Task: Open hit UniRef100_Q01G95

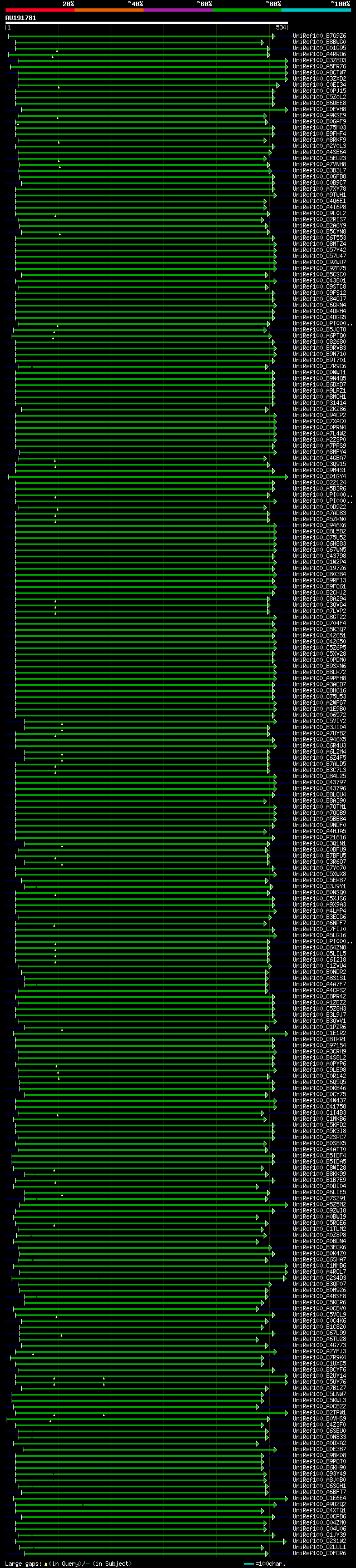Action: [x=319, y=48]
